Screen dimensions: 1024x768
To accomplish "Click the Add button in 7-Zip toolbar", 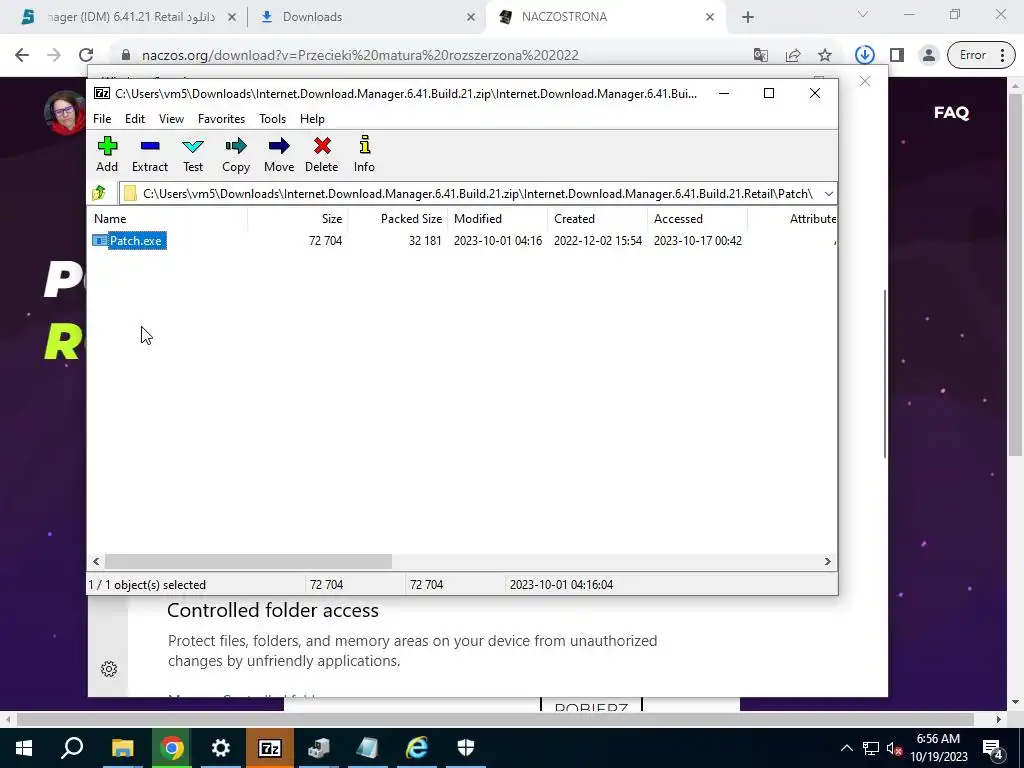I will point(107,154).
